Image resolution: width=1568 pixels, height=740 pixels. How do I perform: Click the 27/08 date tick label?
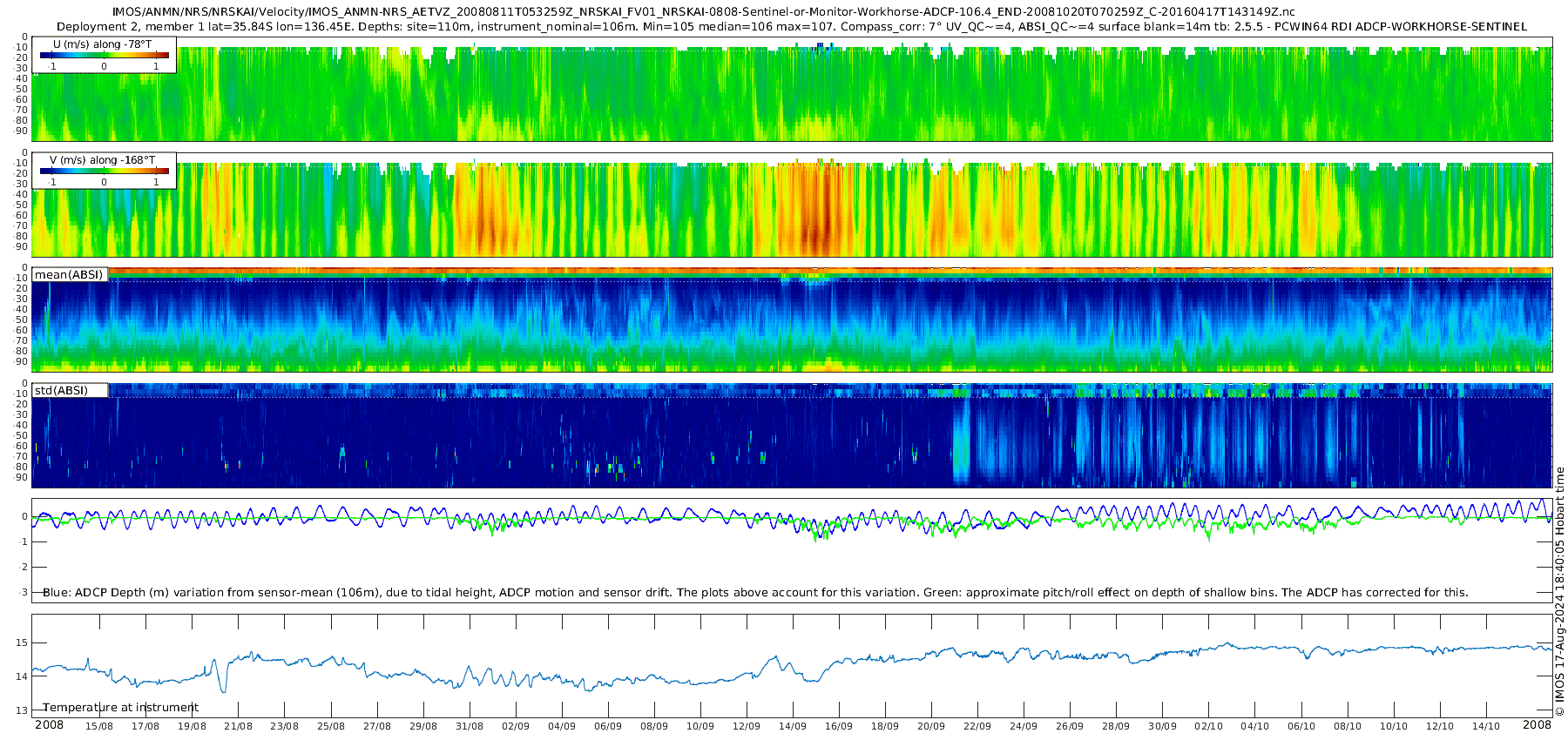376,726
